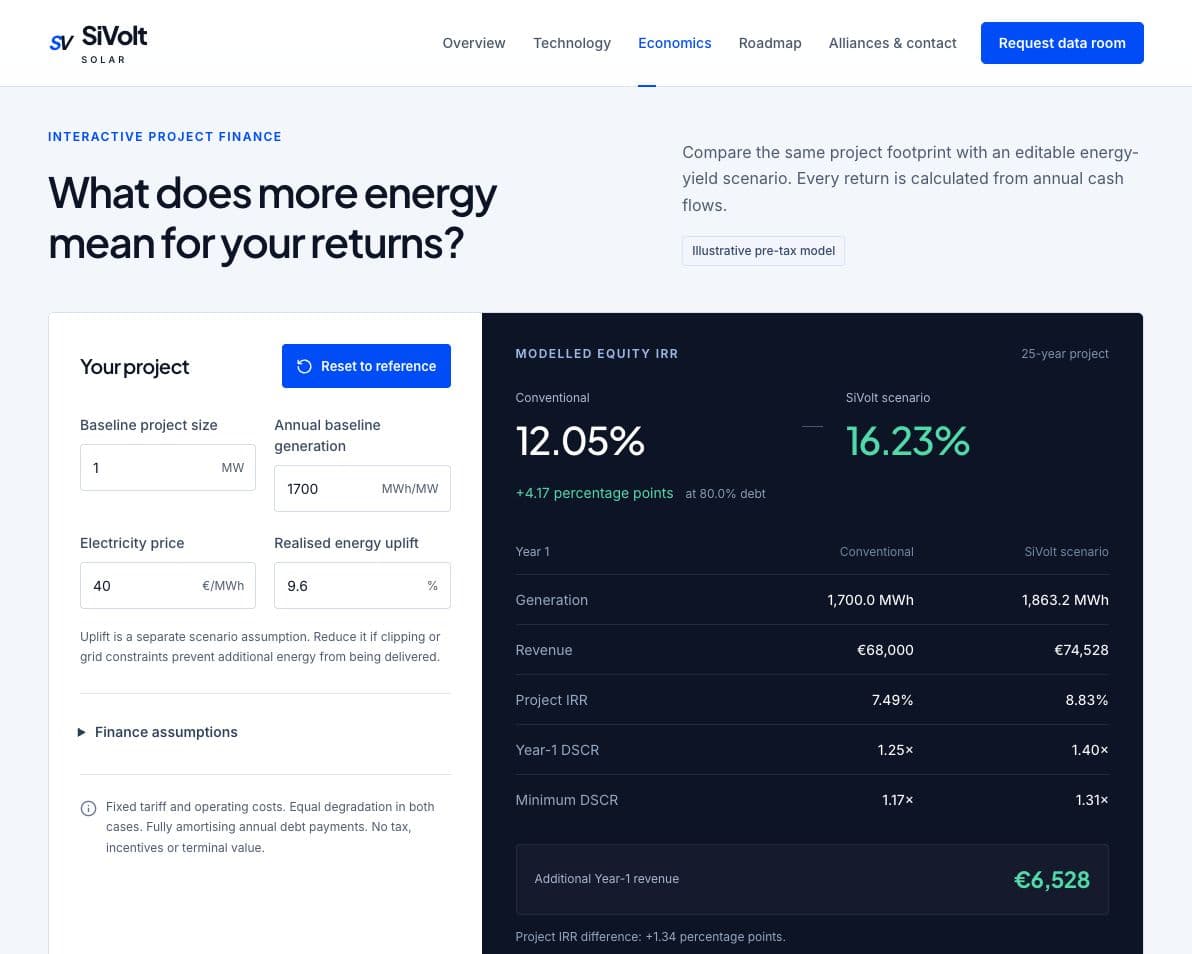Image resolution: width=1192 pixels, height=954 pixels.
Task: Click the Illustrative pre-tax model badge
Action: pos(763,251)
